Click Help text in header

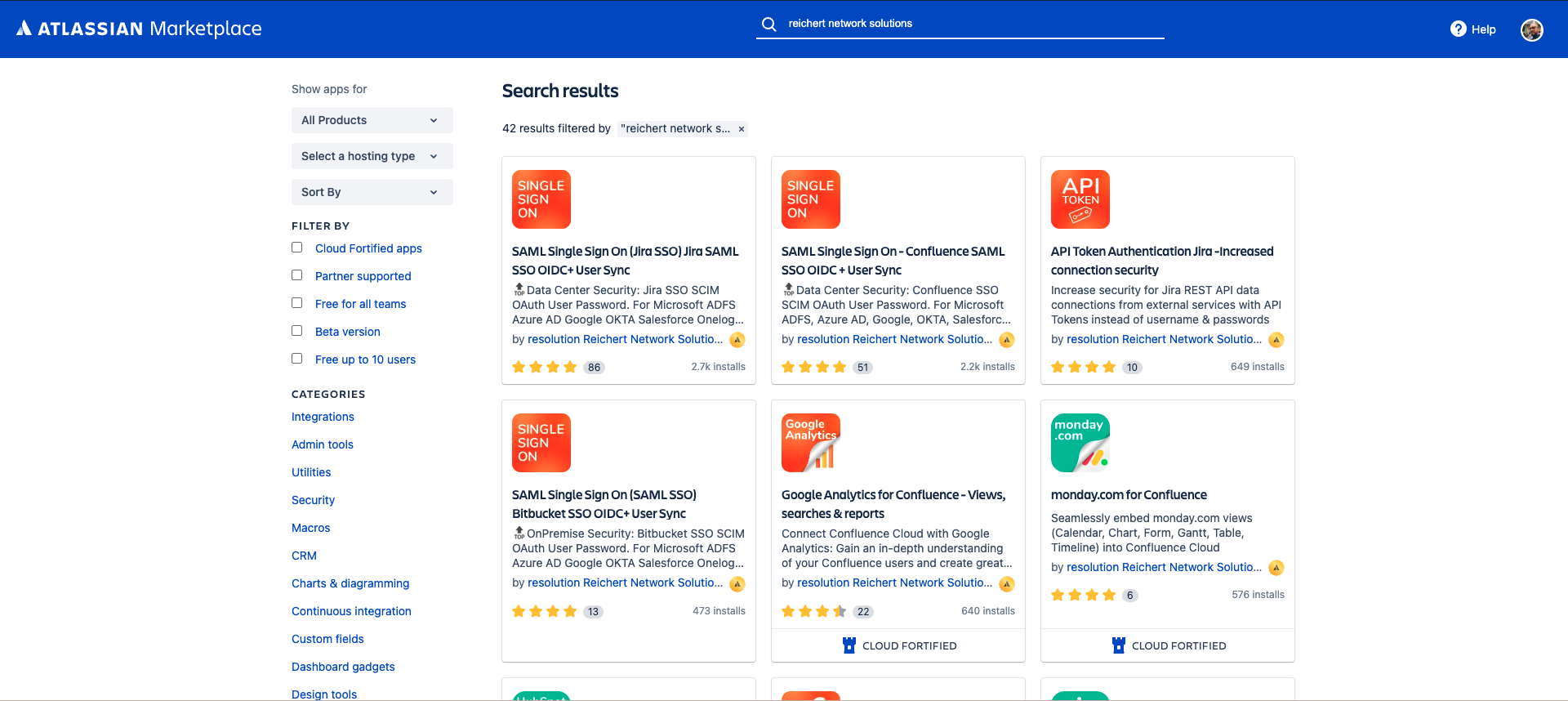click(1483, 29)
